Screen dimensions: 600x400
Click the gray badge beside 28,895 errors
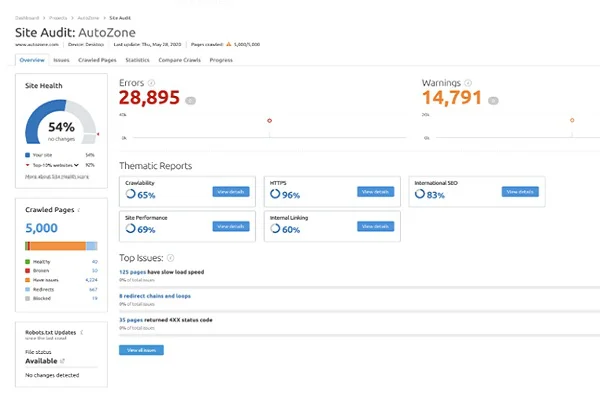[x=191, y=101]
